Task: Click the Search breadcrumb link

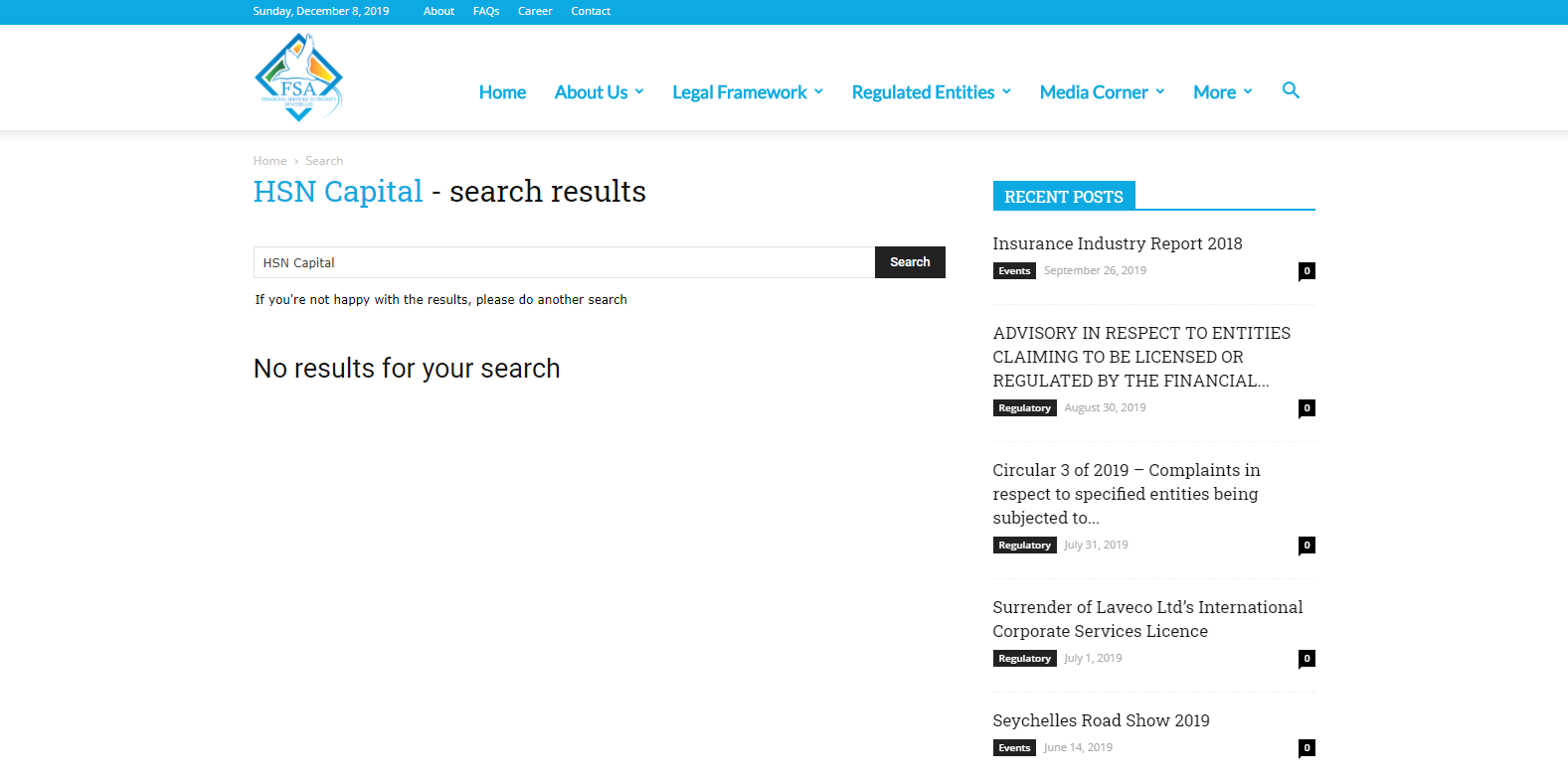Action: pyautogui.click(x=324, y=161)
